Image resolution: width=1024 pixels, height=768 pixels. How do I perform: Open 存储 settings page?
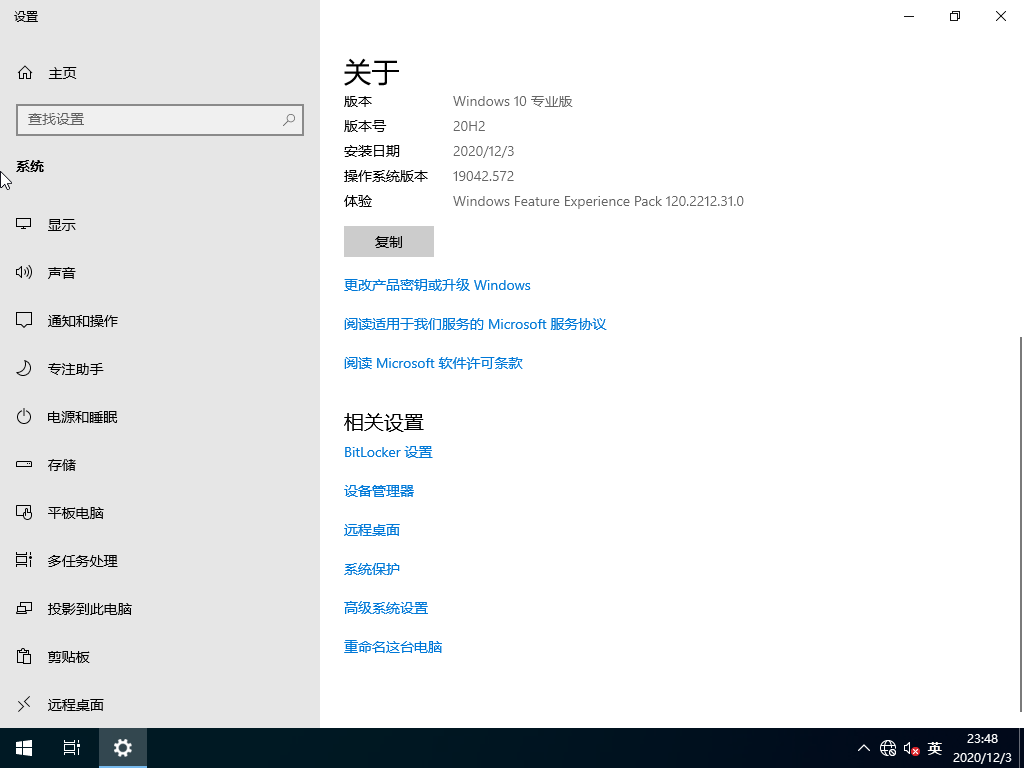160,464
